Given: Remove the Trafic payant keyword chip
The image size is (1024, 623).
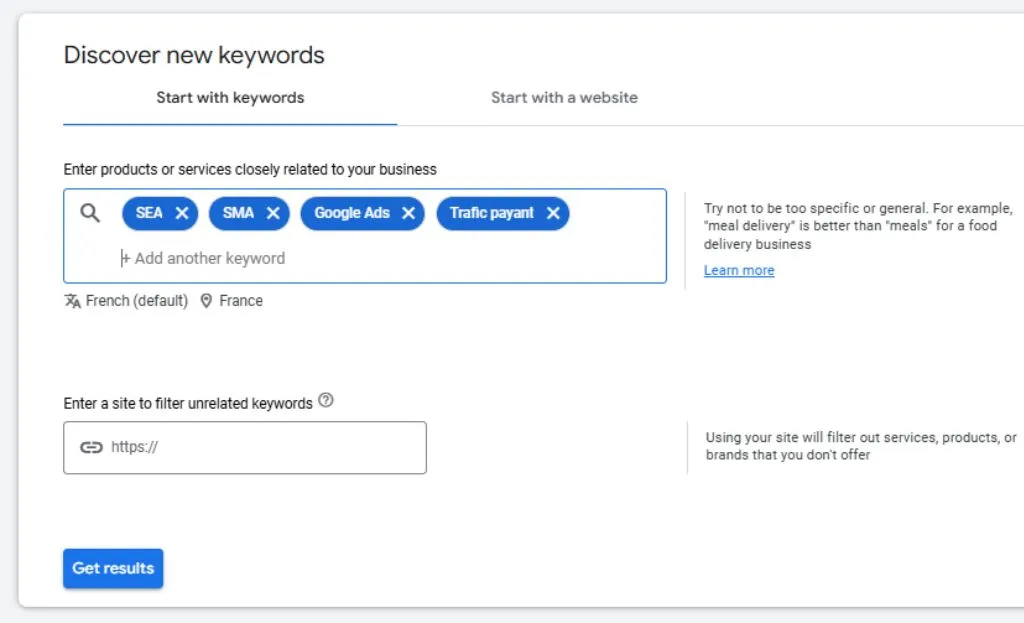Looking at the screenshot, I should (553, 213).
